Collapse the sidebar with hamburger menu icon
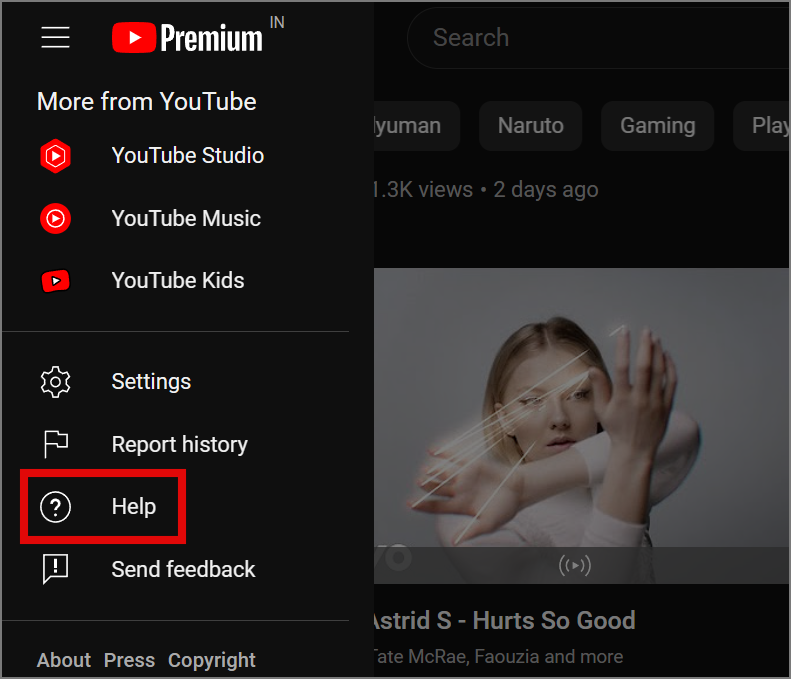This screenshot has width=791, height=679. [55, 38]
